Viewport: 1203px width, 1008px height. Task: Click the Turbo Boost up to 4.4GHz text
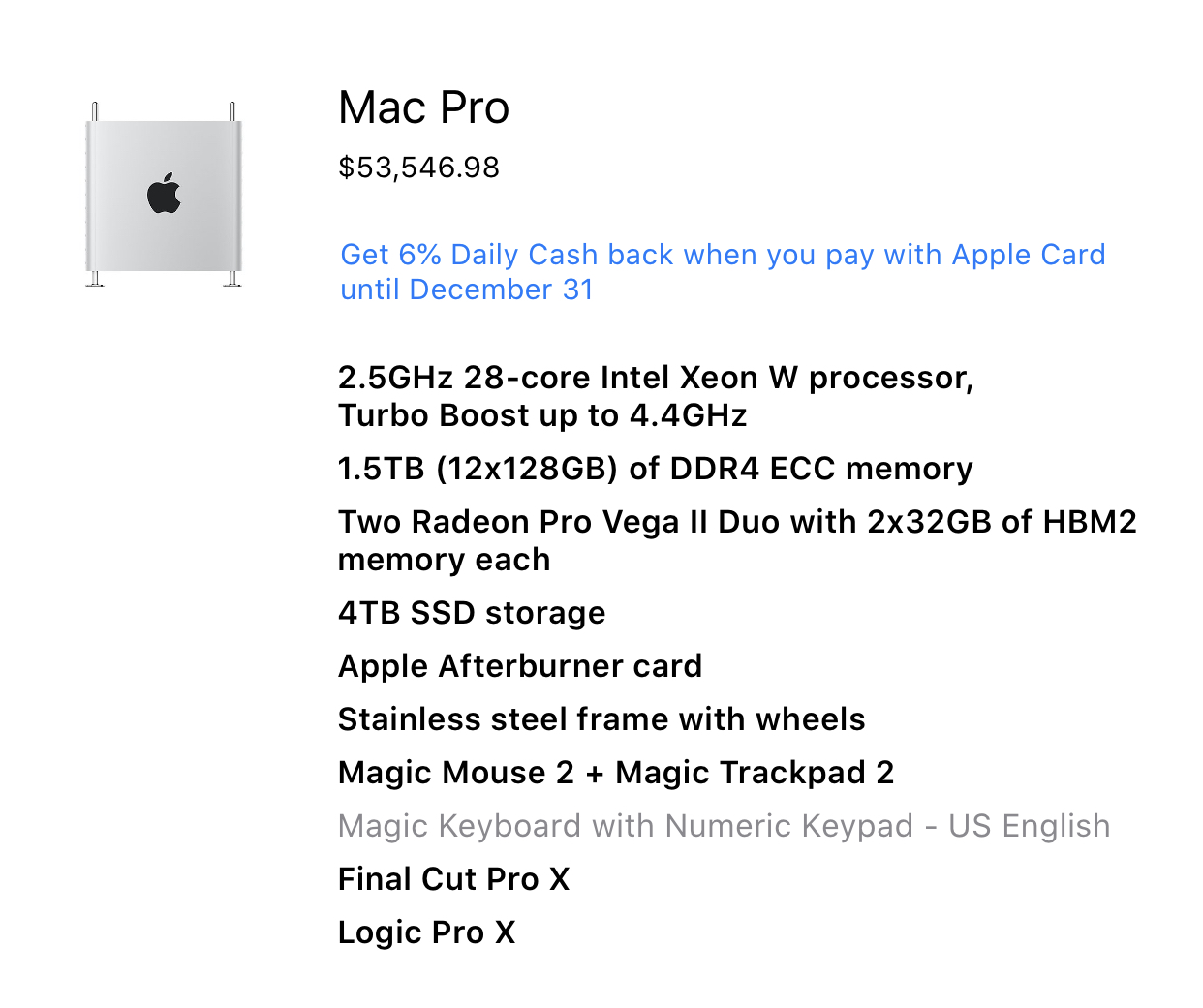coord(542,415)
